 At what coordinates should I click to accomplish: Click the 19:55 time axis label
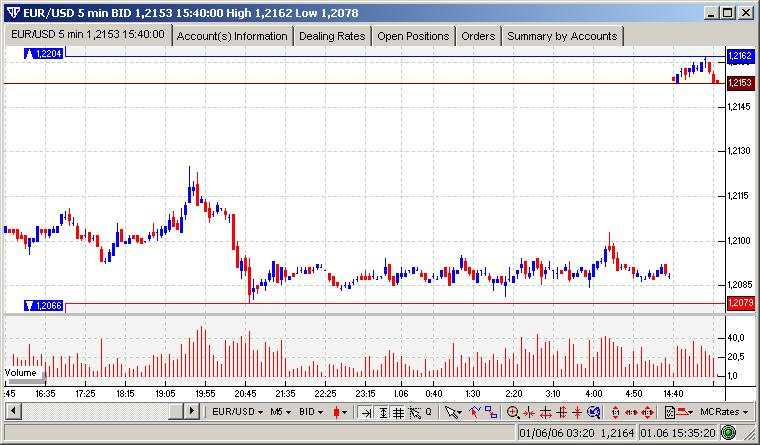(206, 394)
